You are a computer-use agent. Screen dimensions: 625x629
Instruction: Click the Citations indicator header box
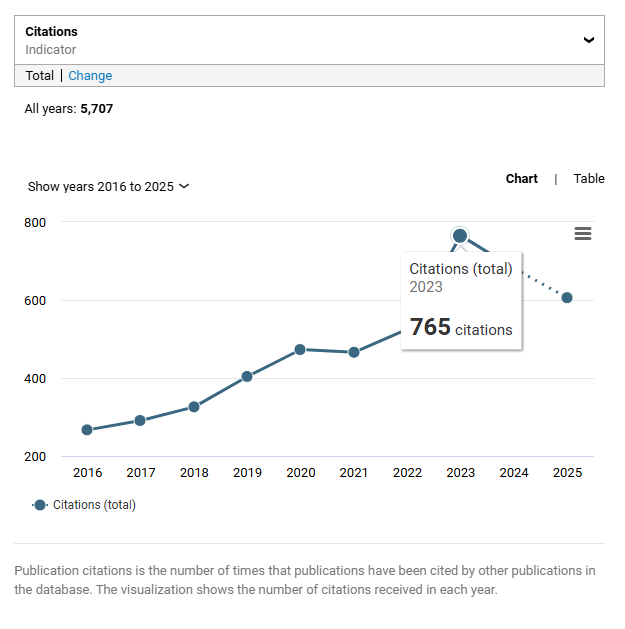pos(300,40)
